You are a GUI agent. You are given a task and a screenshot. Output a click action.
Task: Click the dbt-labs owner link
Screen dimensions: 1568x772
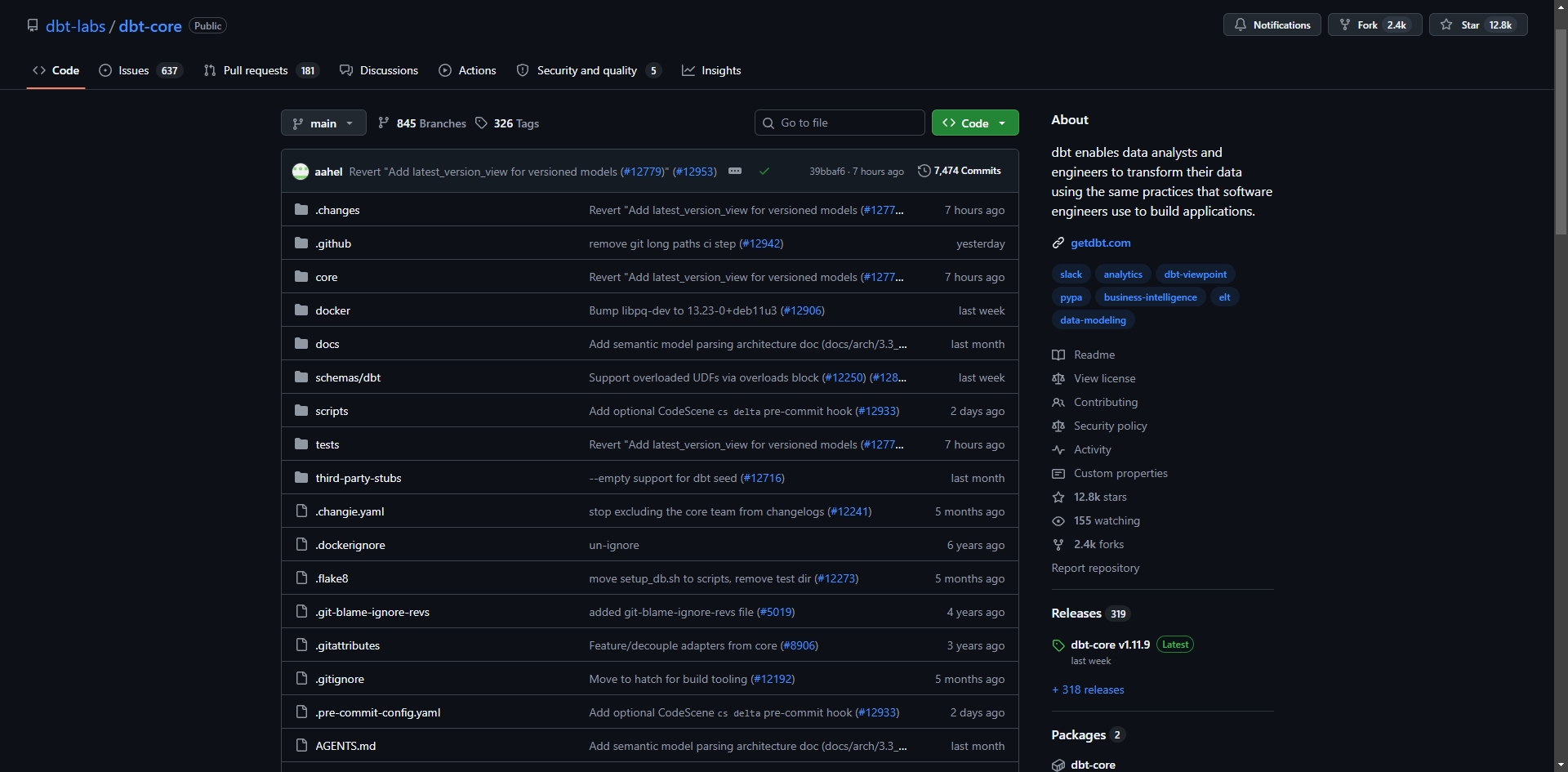(x=75, y=25)
